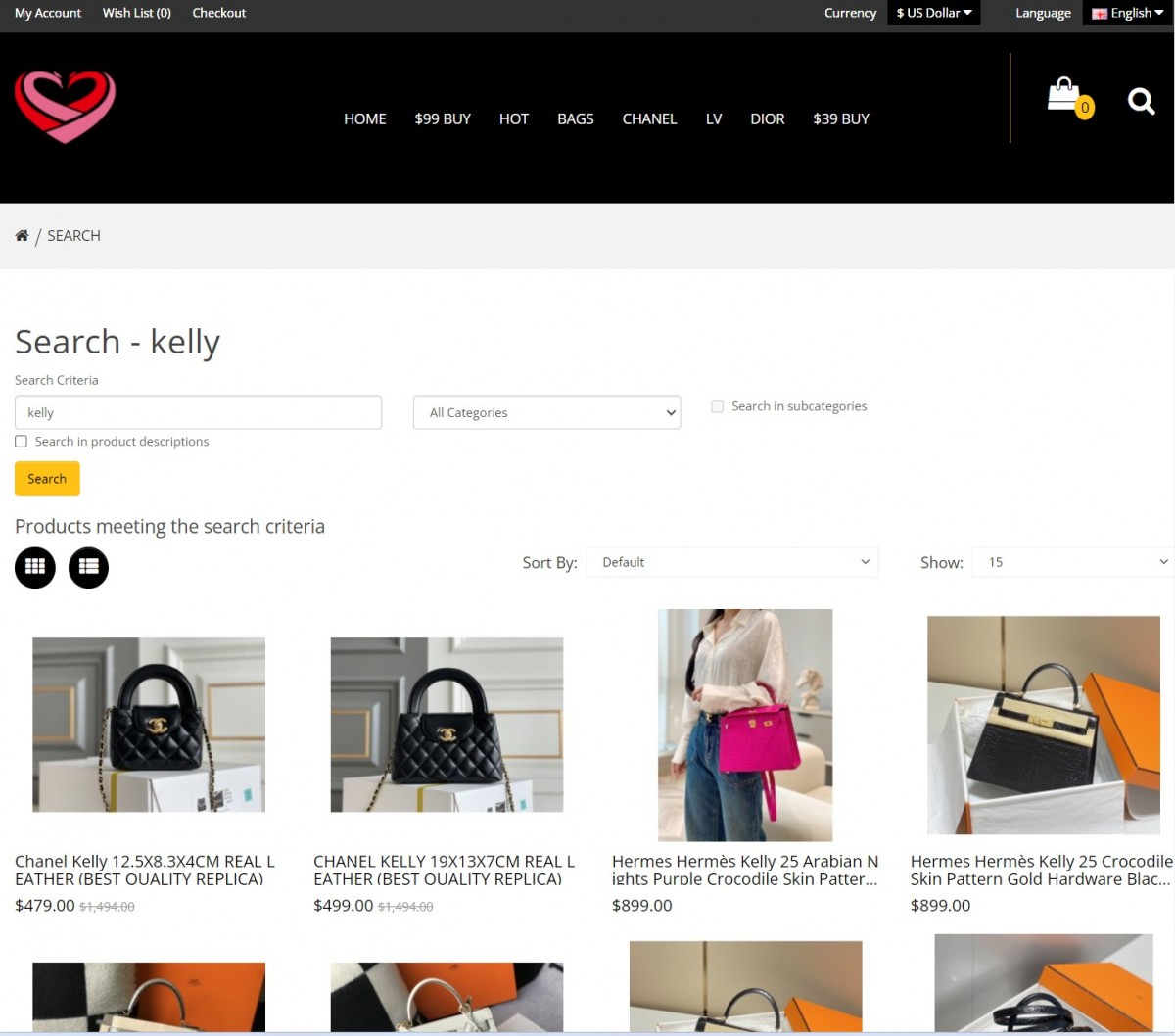Open Checkout link in top bar
The width and height of the screenshot is (1175, 1036).
[x=219, y=13]
